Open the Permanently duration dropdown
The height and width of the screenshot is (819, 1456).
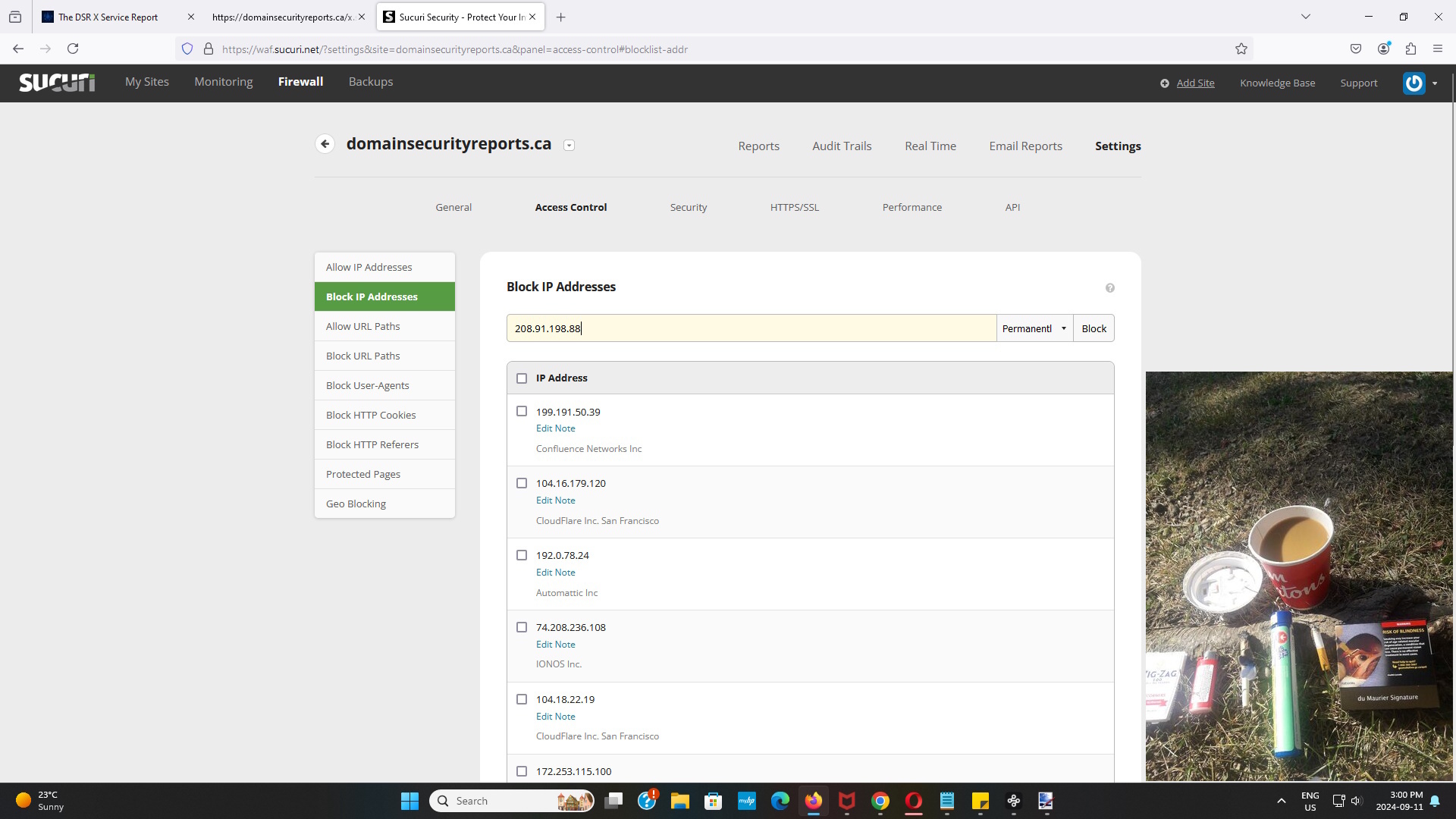pos(1034,328)
